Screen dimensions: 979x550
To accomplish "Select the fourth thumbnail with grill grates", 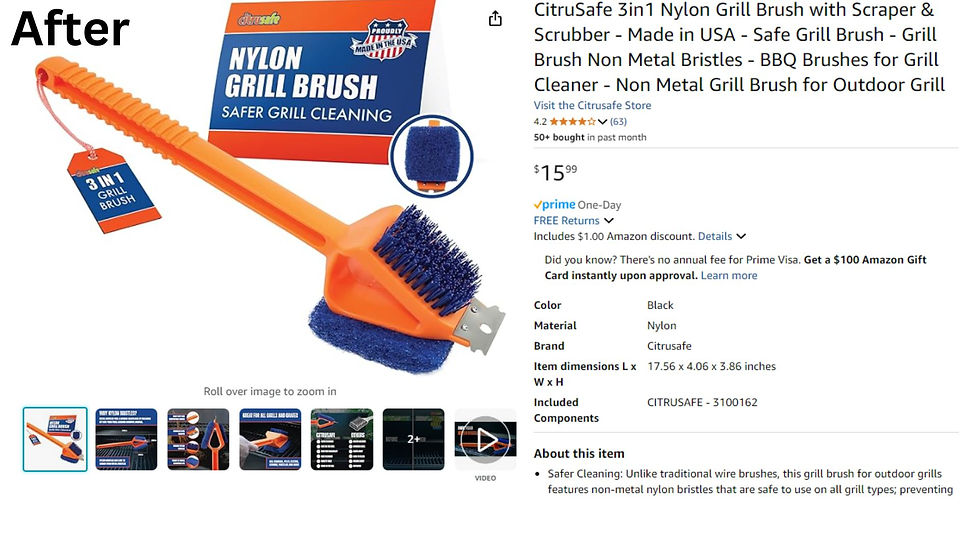I will tap(270, 440).
